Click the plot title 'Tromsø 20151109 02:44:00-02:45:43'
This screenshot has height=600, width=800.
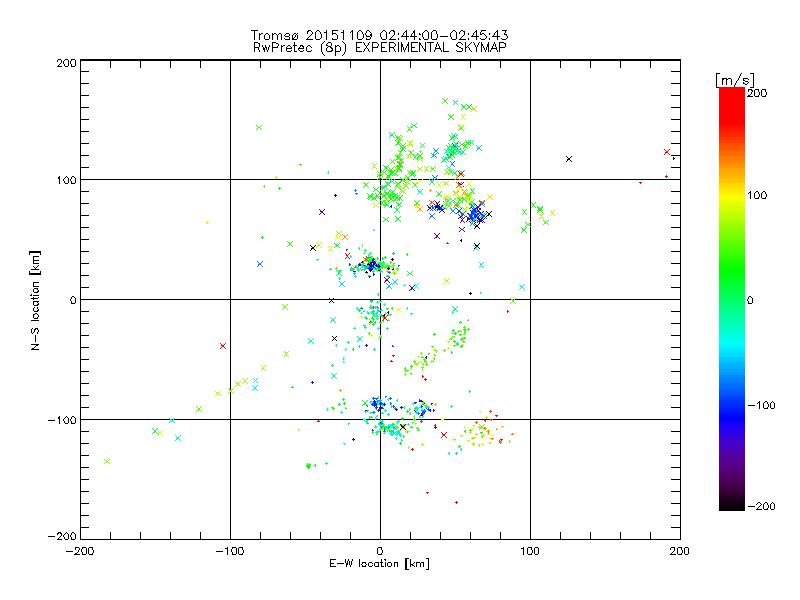(x=380, y=35)
